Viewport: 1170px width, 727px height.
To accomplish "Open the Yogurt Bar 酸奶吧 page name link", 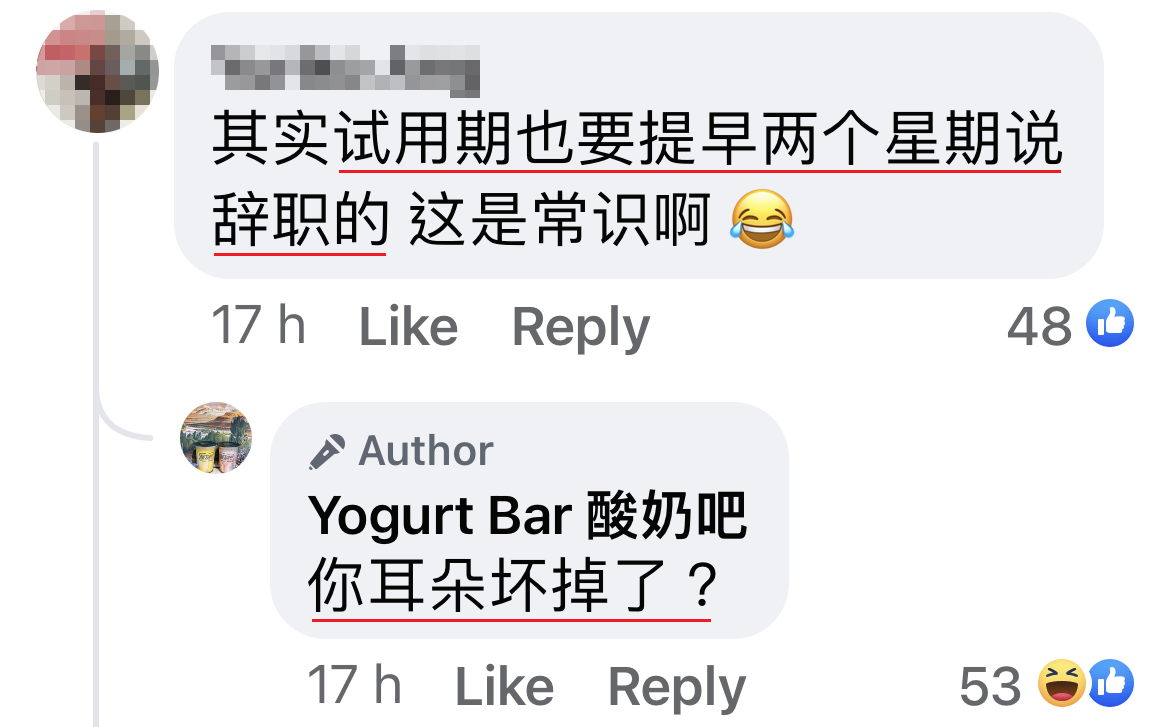I will (528, 515).
